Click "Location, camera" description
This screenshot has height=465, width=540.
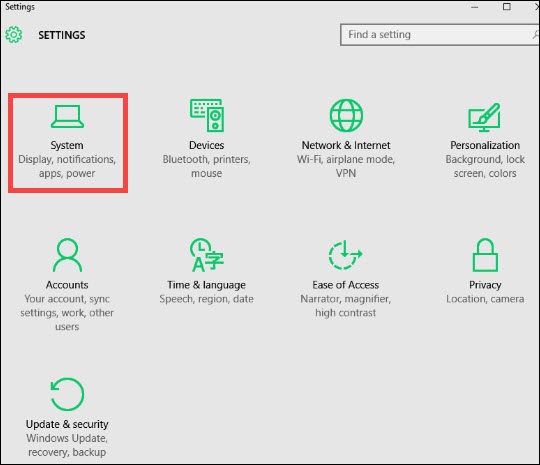(485, 299)
